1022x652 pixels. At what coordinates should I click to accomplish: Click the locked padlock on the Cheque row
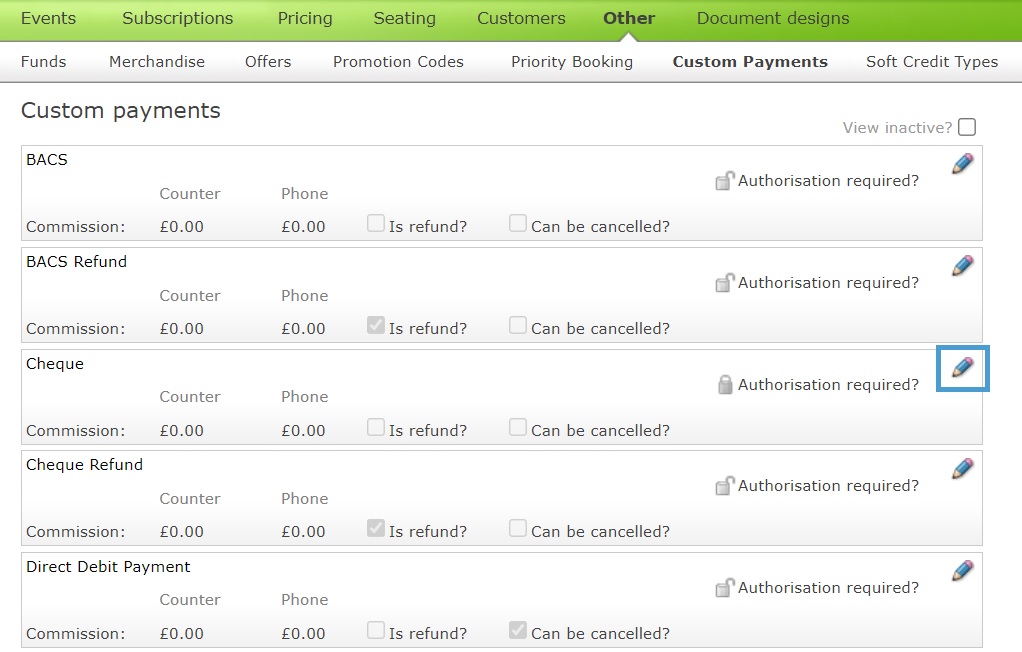pos(724,384)
